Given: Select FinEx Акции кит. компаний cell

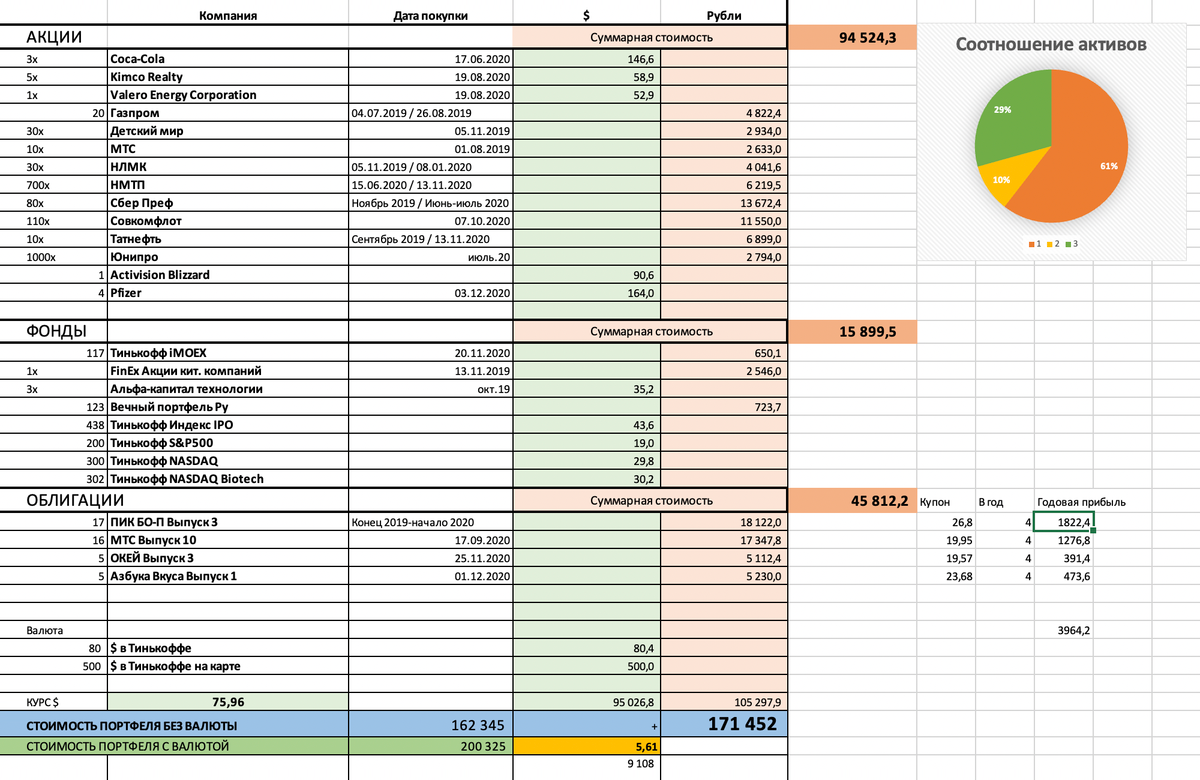Looking at the screenshot, I should [228, 371].
